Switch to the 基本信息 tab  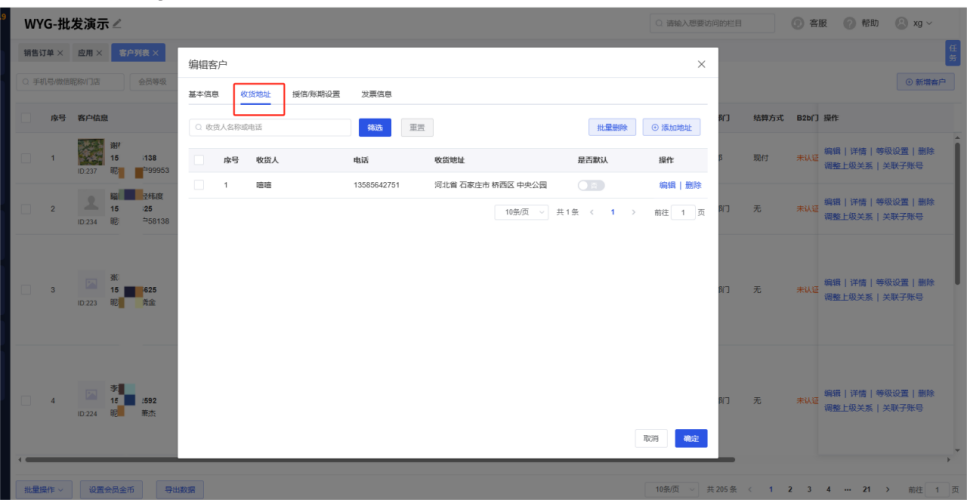(x=204, y=94)
